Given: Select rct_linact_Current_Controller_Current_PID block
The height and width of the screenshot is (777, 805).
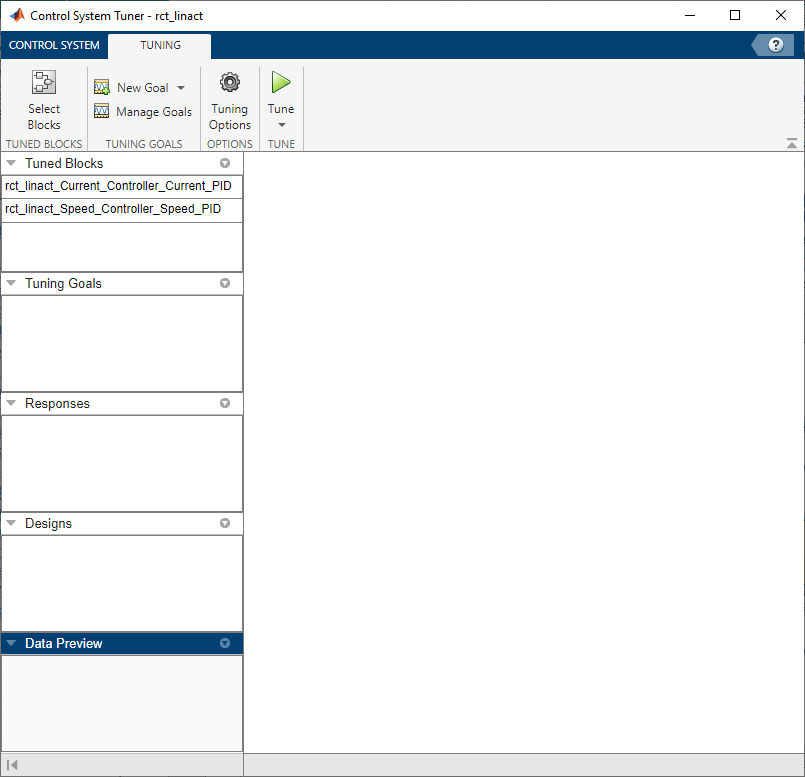Looking at the screenshot, I should (118, 186).
